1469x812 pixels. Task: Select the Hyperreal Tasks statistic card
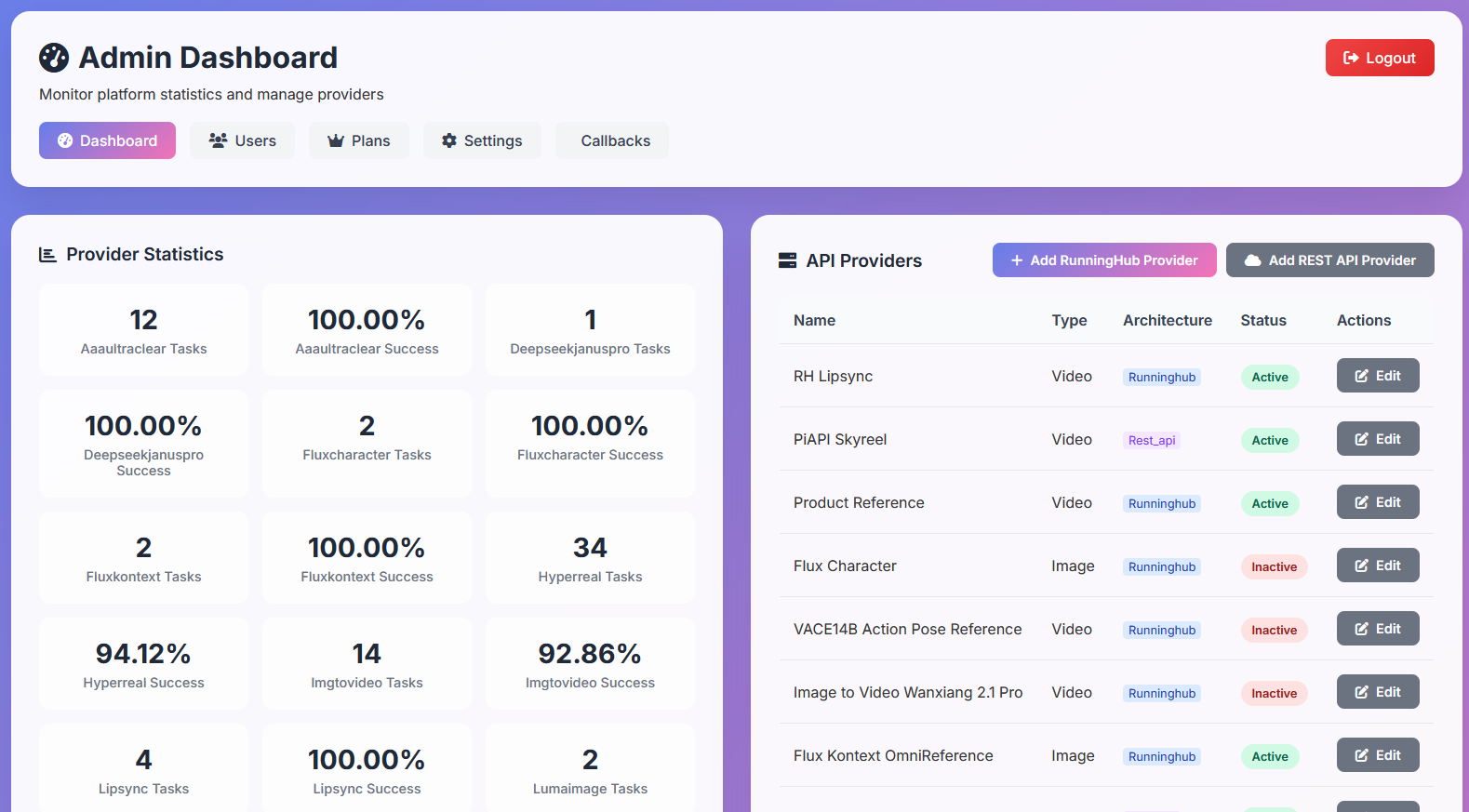tap(590, 558)
